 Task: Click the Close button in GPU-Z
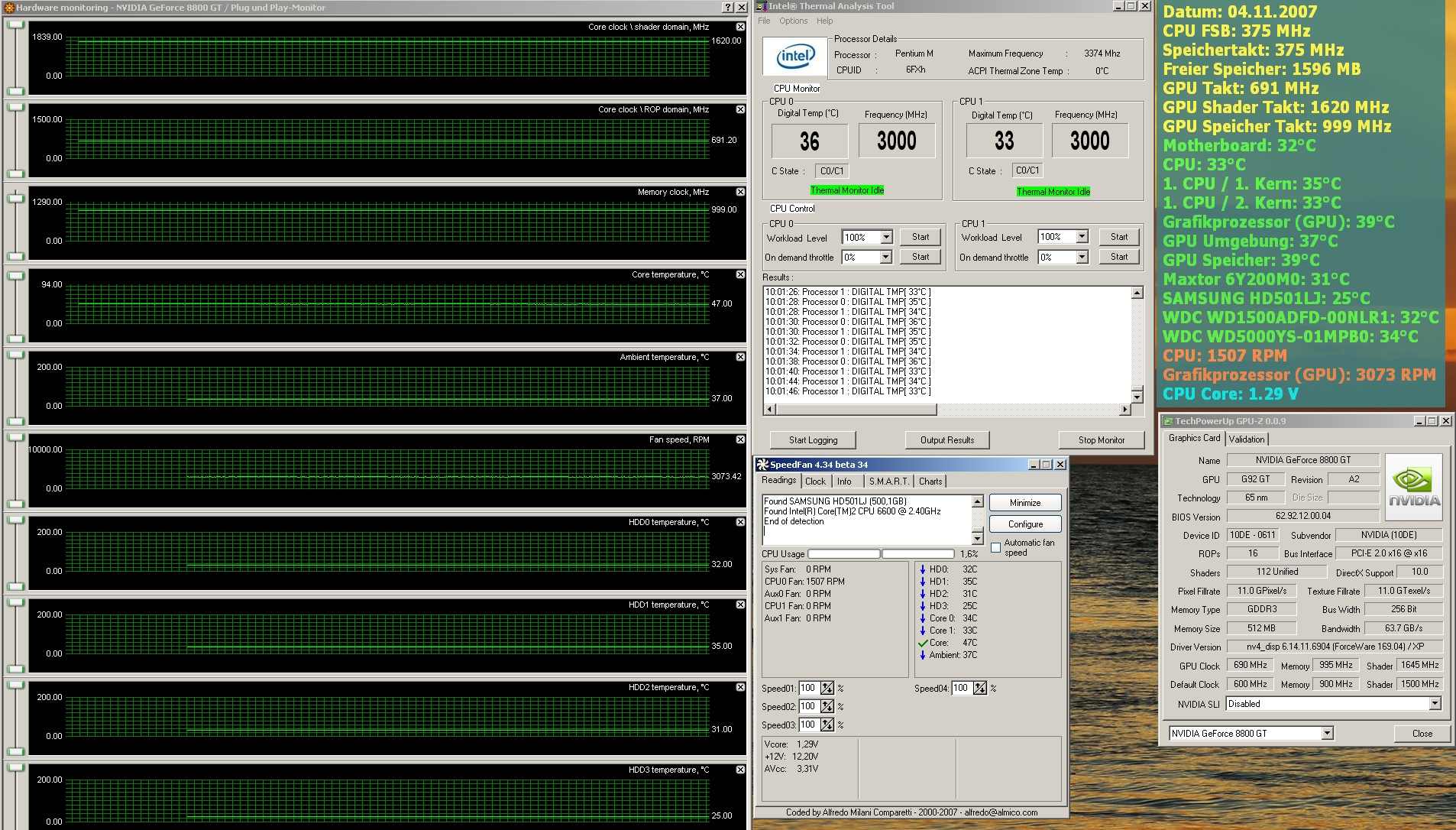1422,734
